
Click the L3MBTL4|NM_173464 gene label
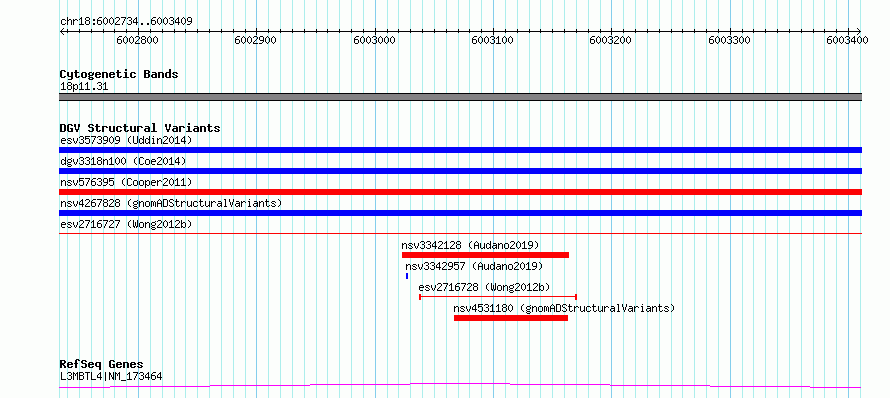(x=111, y=376)
